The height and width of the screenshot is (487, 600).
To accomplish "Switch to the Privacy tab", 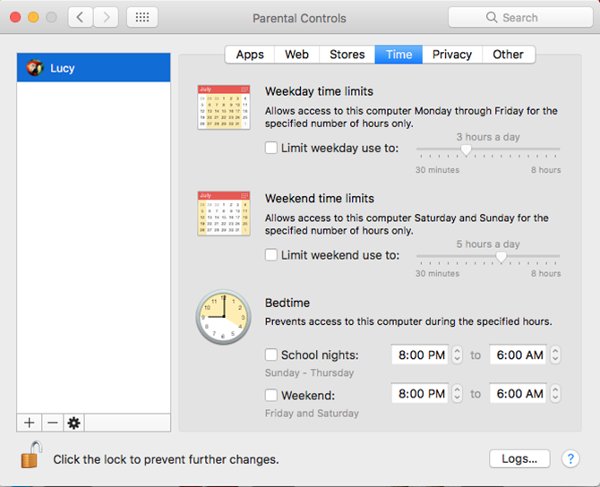I will tap(452, 55).
